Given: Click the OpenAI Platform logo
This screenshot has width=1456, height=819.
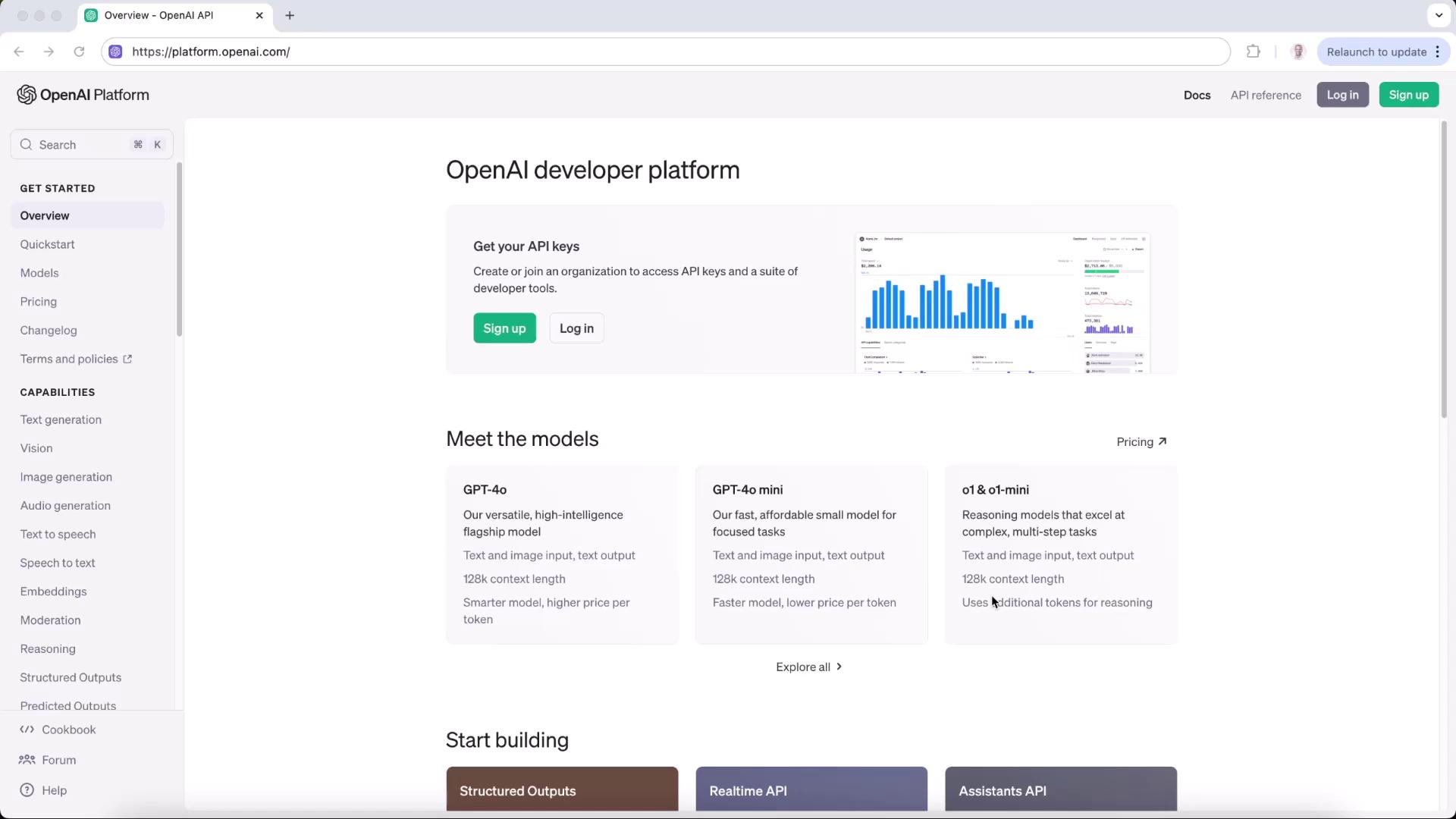Looking at the screenshot, I should coord(83,95).
